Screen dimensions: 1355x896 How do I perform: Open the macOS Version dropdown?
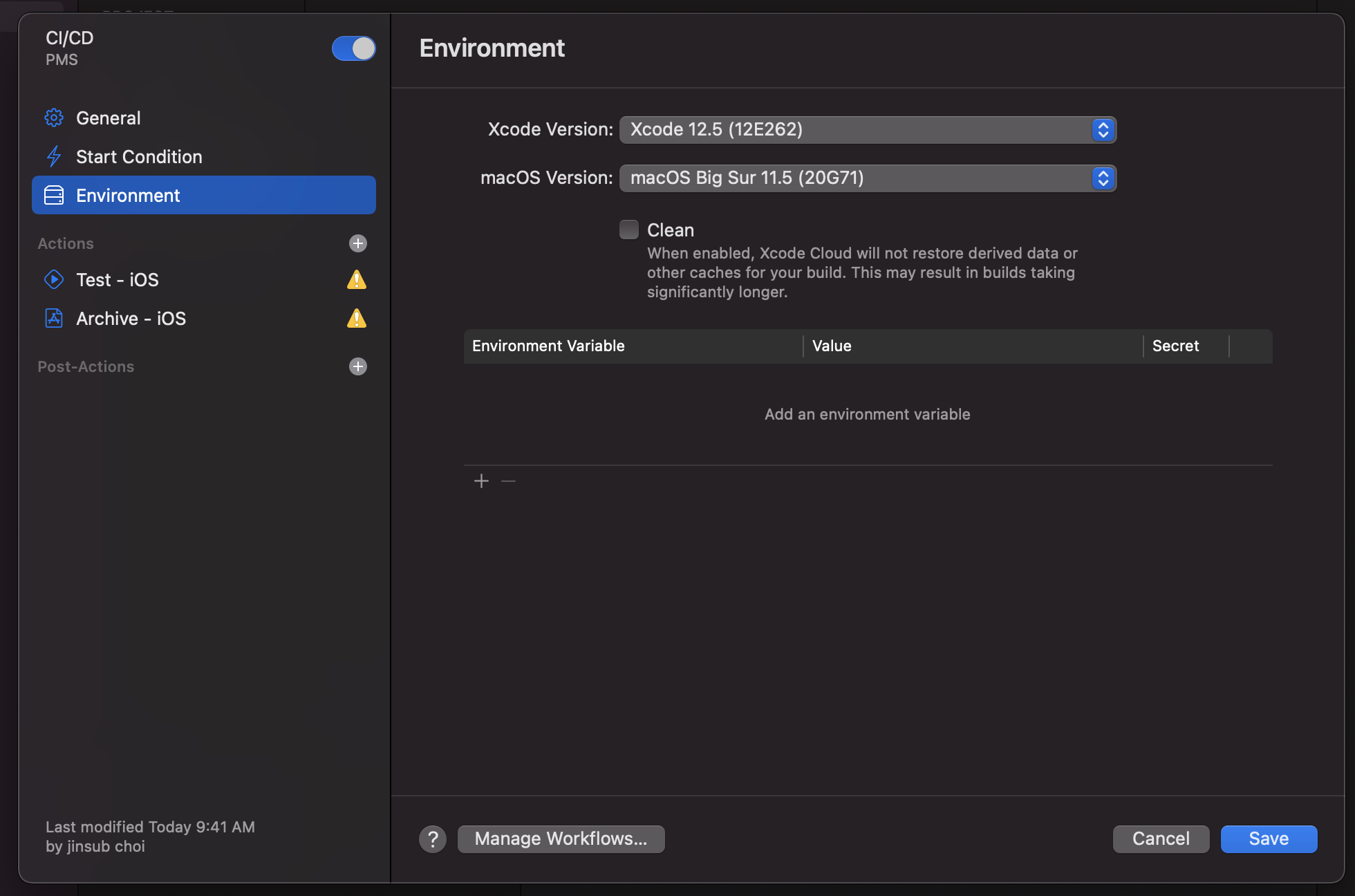coord(868,178)
